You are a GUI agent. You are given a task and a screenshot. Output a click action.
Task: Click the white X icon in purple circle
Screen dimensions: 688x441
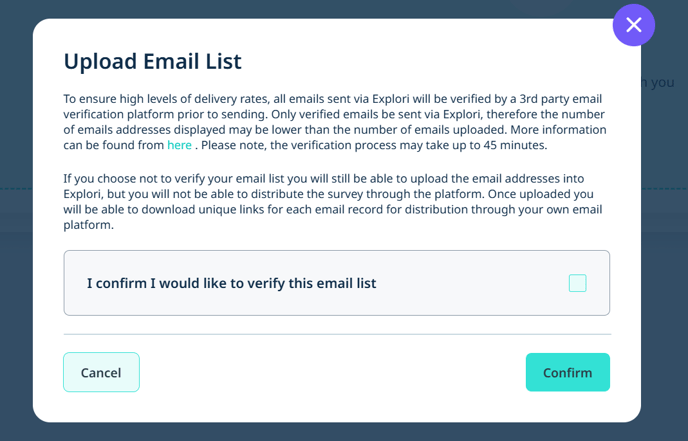634,25
